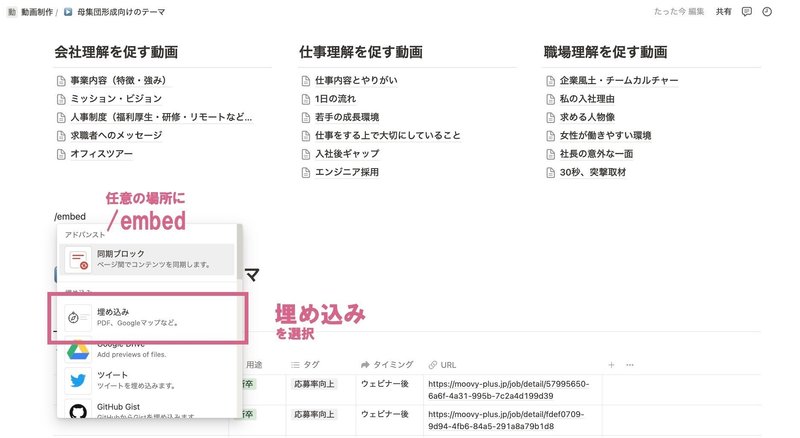The height and width of the screenshot is (438, 800).
Task: Open page エンジニア採用
Action: click(346, 172)
